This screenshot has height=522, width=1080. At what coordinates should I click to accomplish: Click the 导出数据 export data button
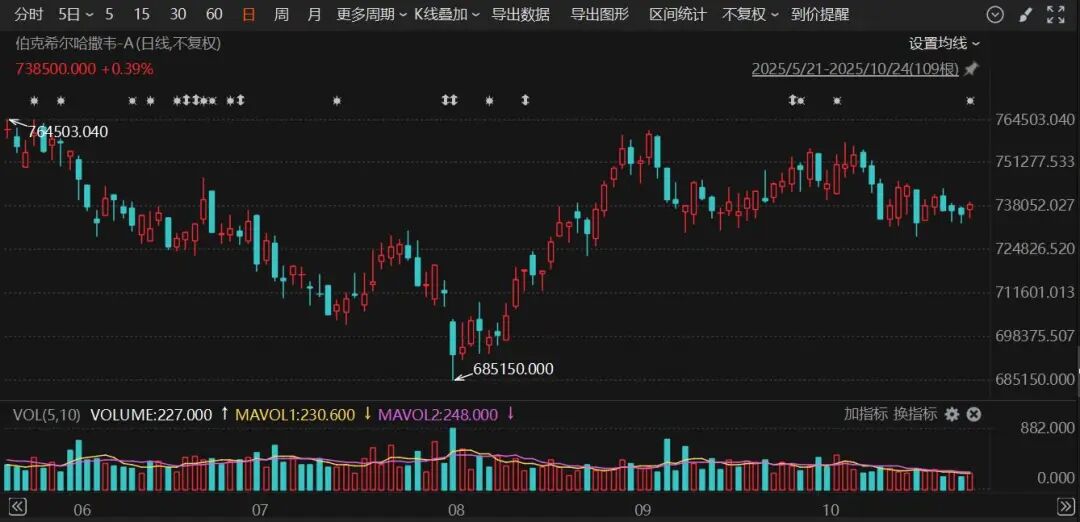pyautogui.click(x=520, y=15)
